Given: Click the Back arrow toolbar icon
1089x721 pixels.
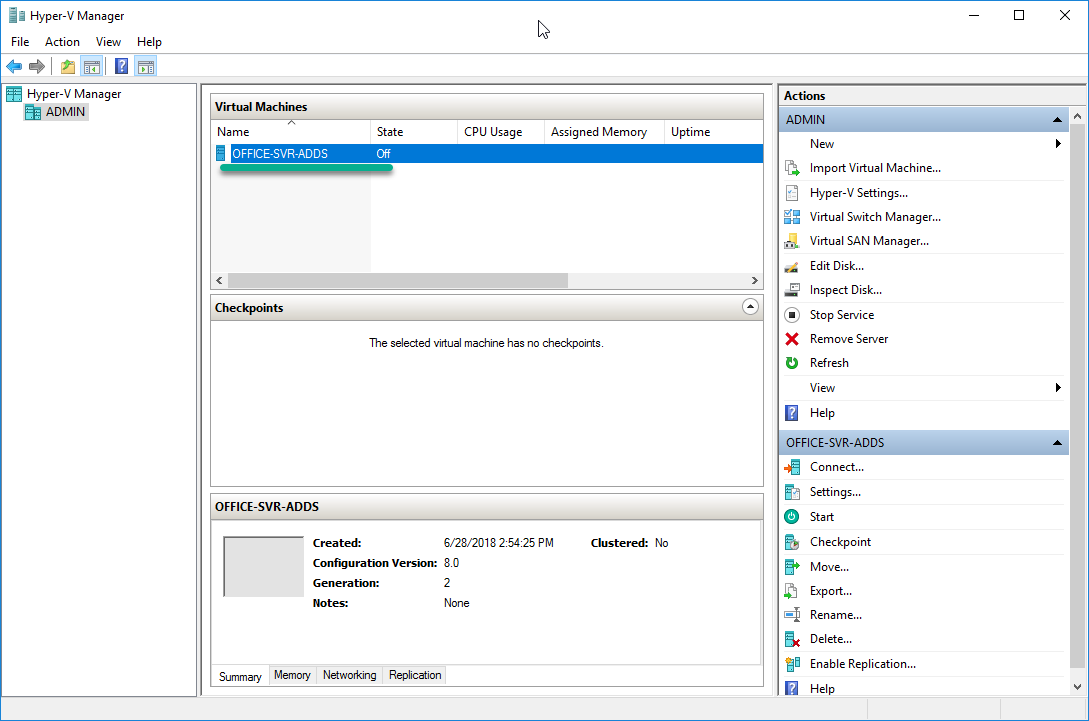Looking at the screenshot, I should click(x=14, y=67).
